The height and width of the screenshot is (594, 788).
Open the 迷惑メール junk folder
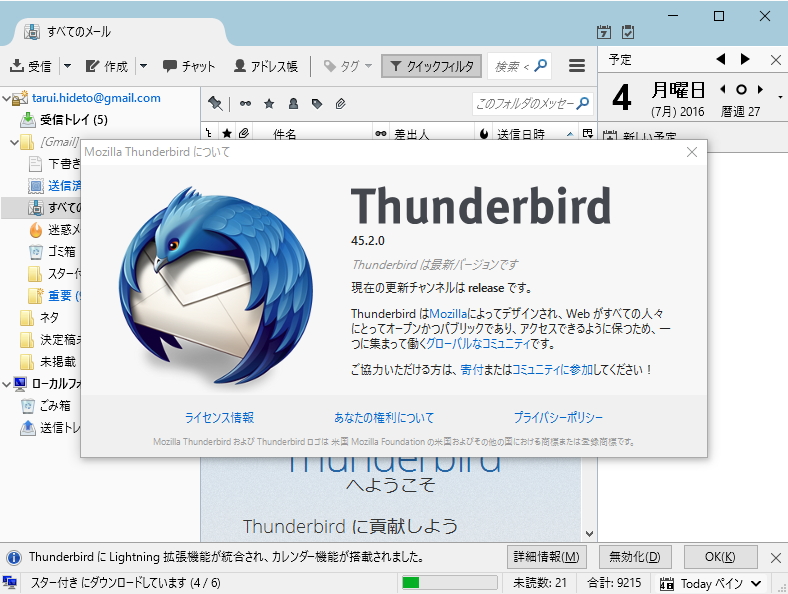click(x=54, y=230)
